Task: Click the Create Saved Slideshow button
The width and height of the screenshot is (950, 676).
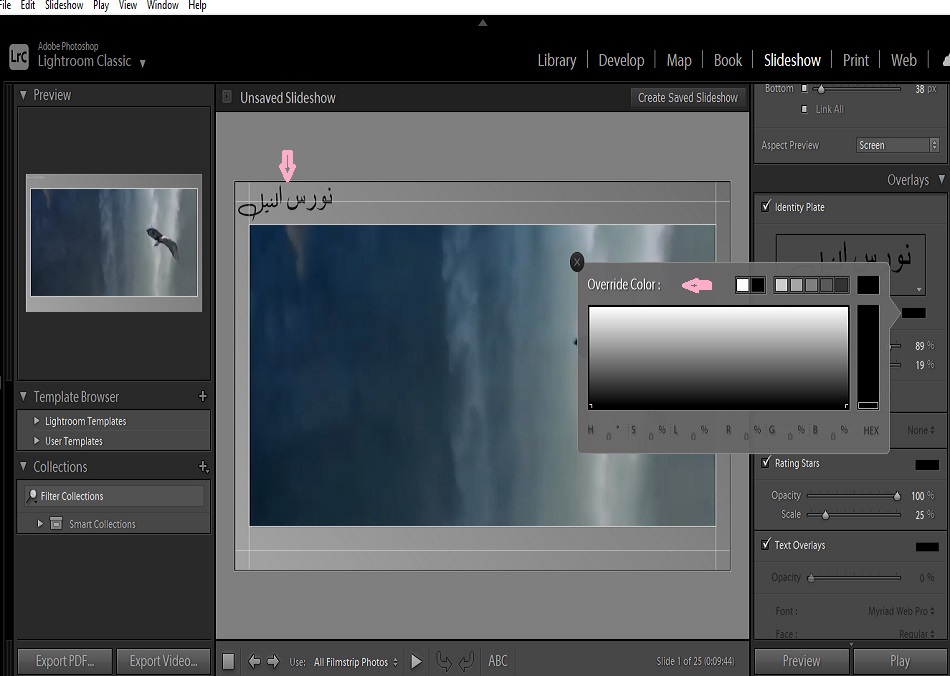Action: [688, 97]
